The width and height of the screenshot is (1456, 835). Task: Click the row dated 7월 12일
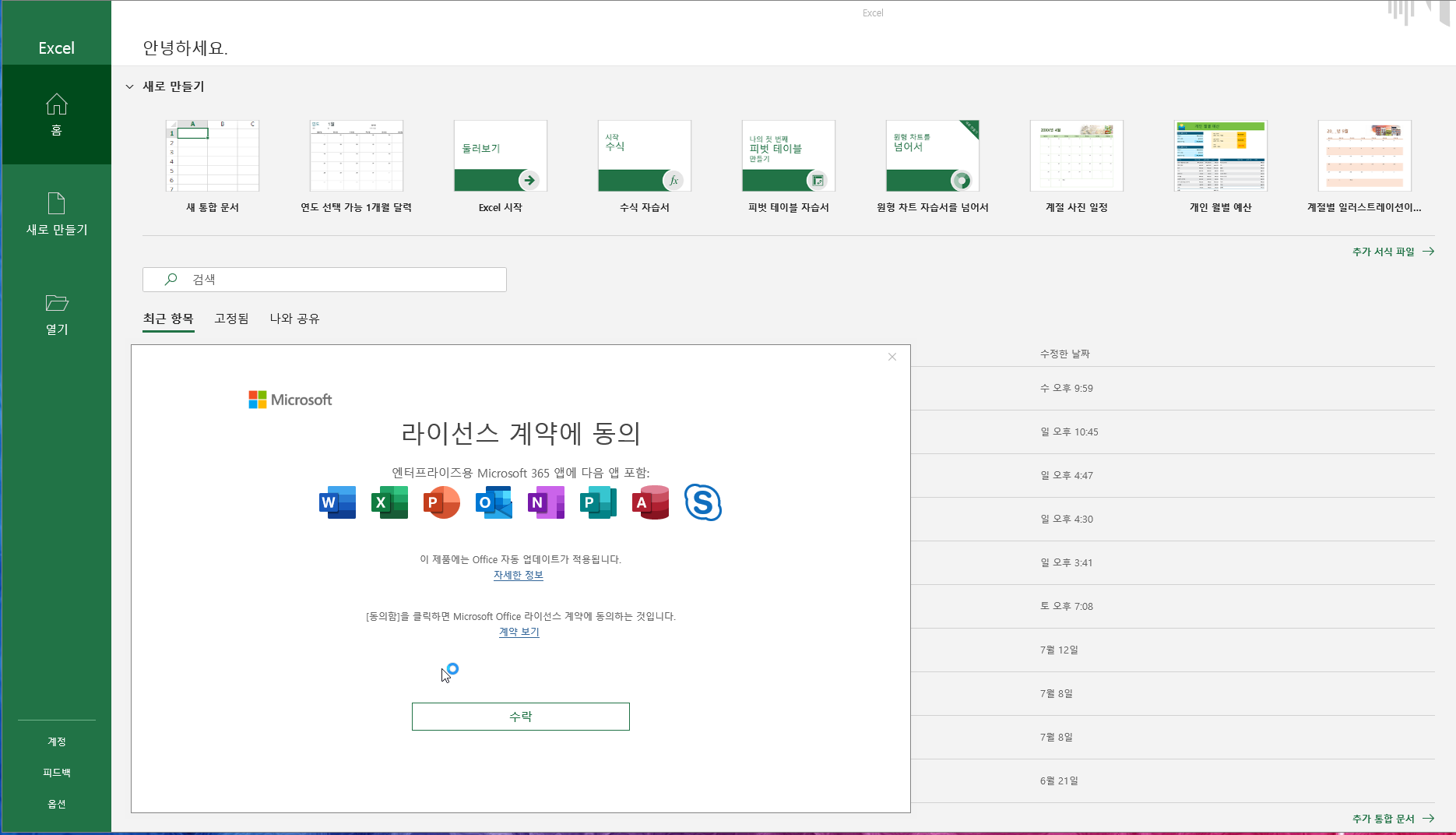pos(1173,650)
